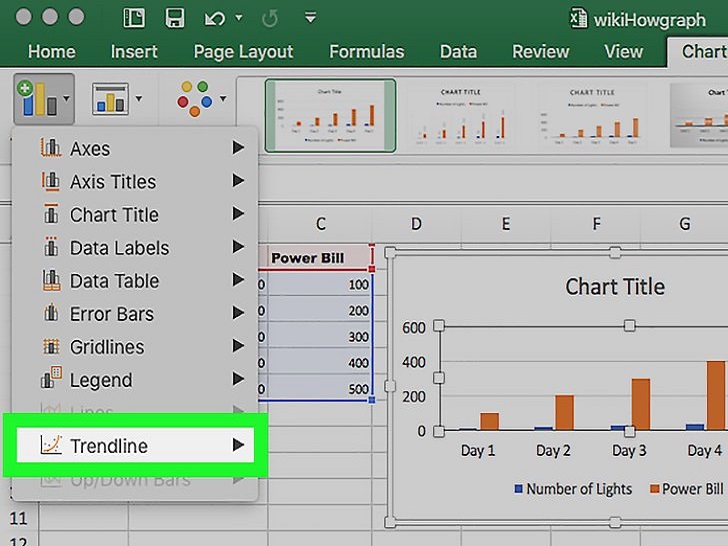The image size is (728, 546).
Task: Click the Axis Titles menu icon
Action: click(51, 181)
